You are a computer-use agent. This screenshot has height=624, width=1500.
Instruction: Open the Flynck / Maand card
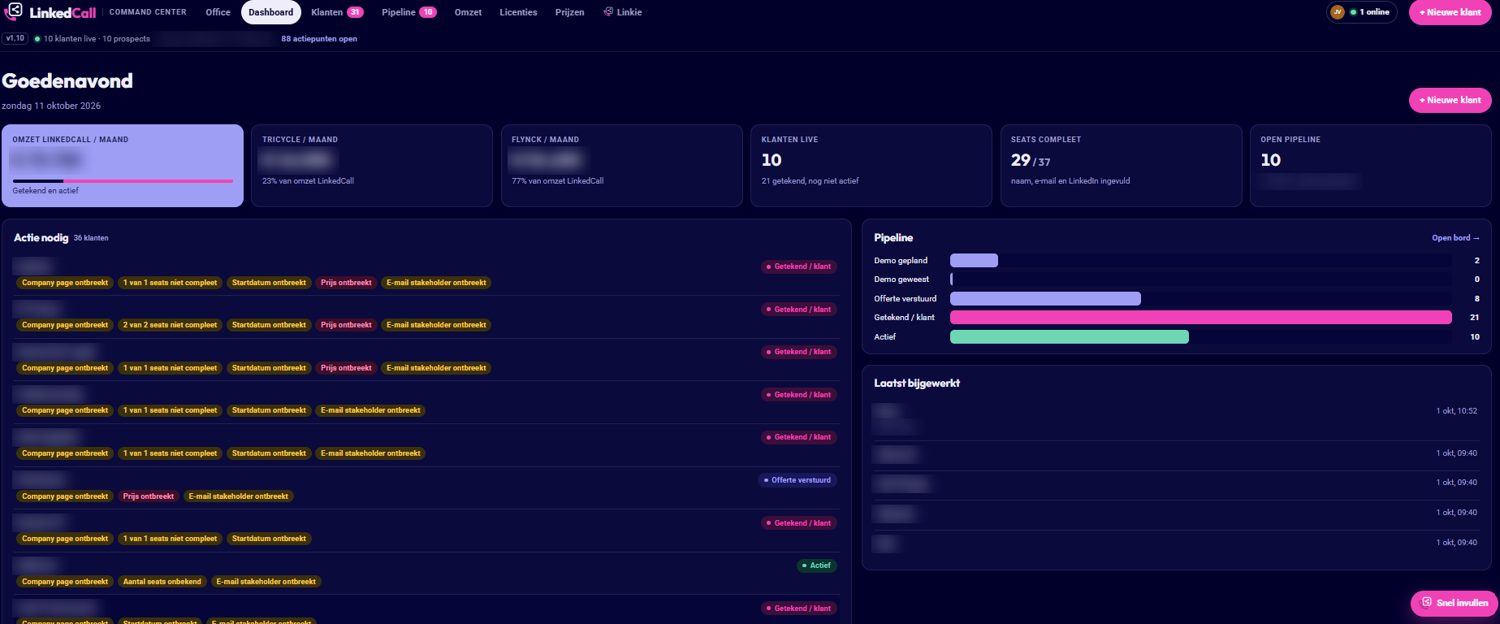click(x=621, y=165)
